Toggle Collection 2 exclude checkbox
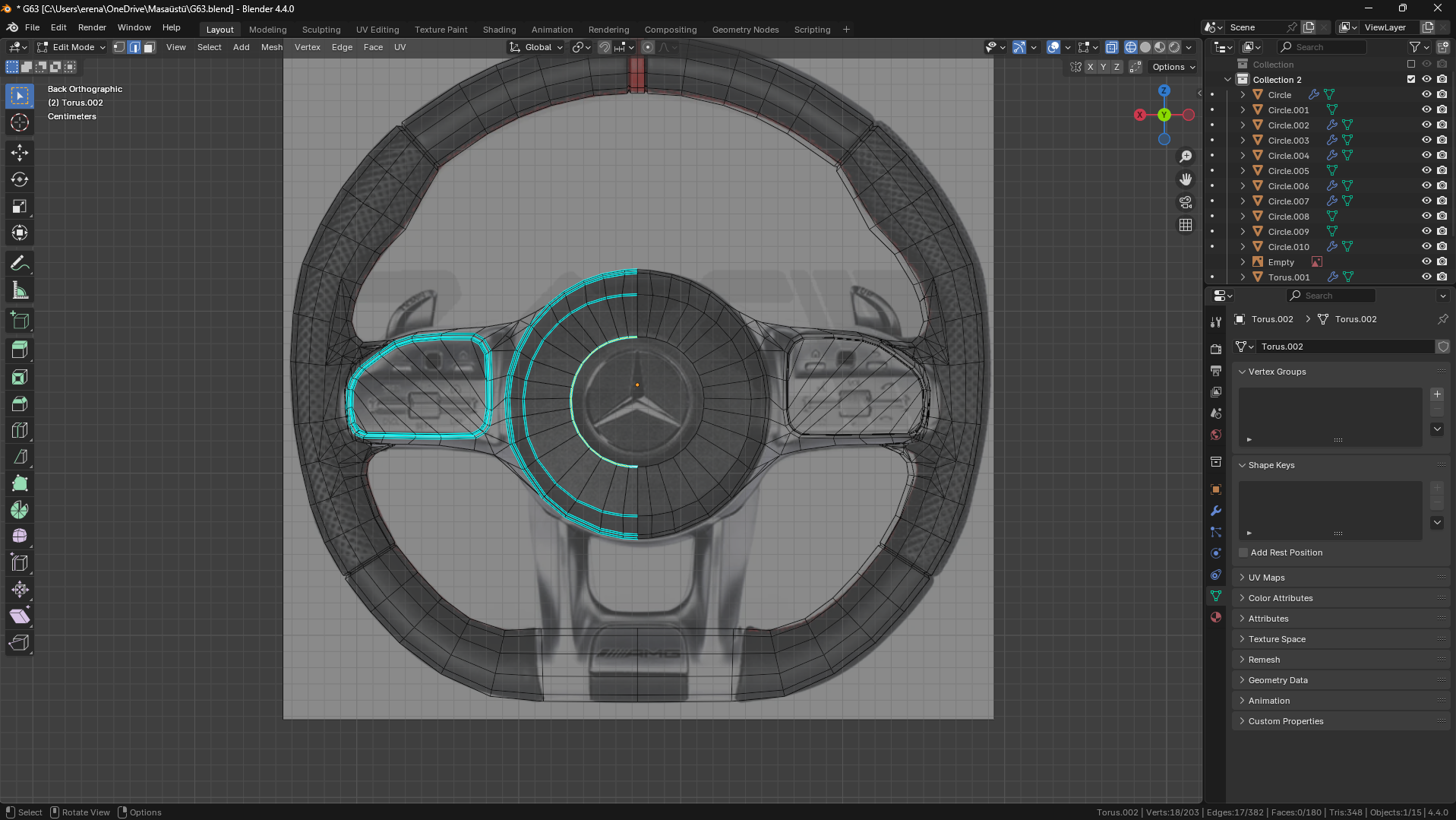Image resolution: width=1456 pixels, height=820 pixels. [x=1410, y=80]
